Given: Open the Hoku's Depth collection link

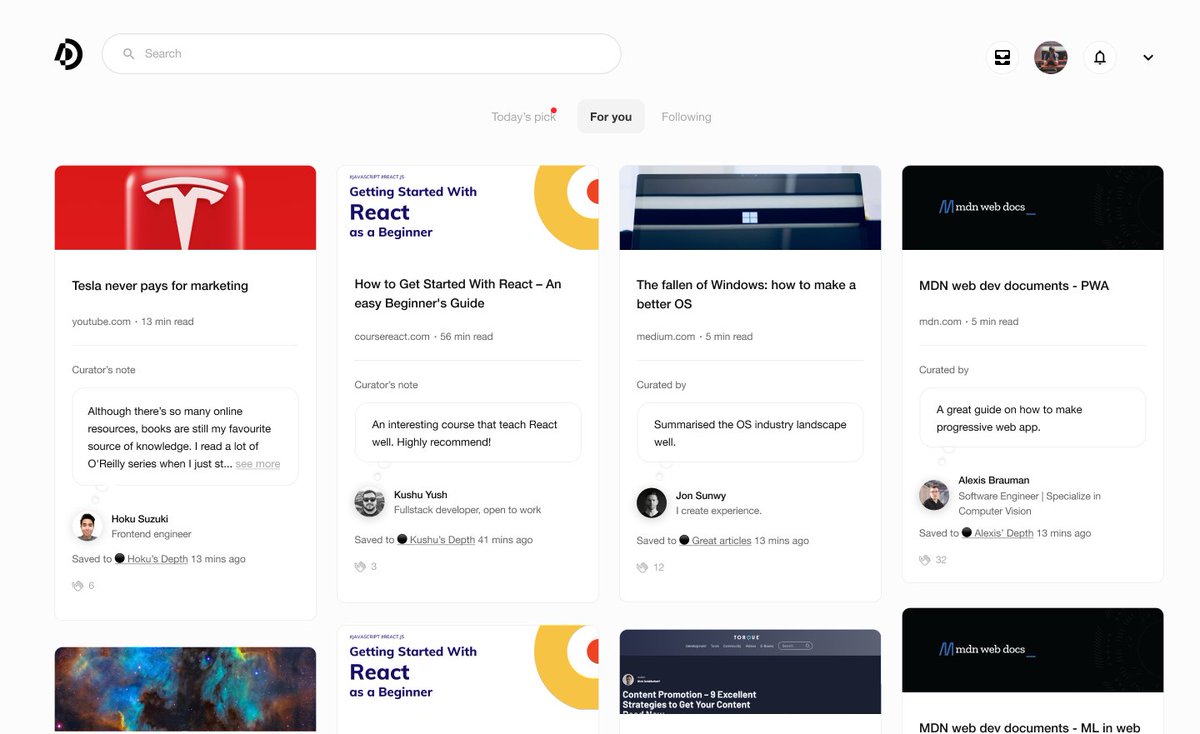Looking at the screenshot, I should coord(157,559).
